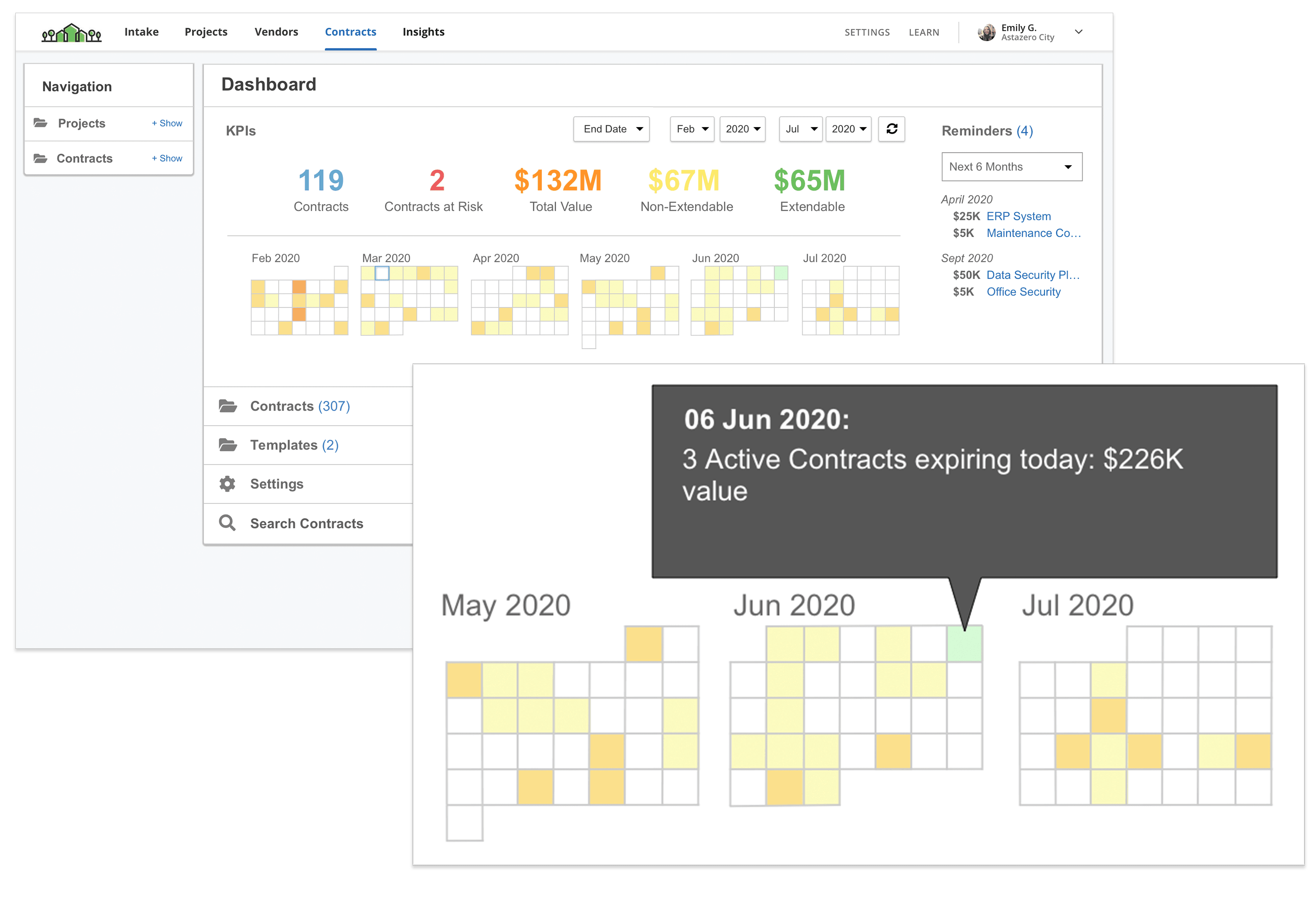Open the account chevron beside Astazero City
Image resolution: width=1316 pixels, height=924 pixels.
pyautogui.click(x=1079, y=32)
